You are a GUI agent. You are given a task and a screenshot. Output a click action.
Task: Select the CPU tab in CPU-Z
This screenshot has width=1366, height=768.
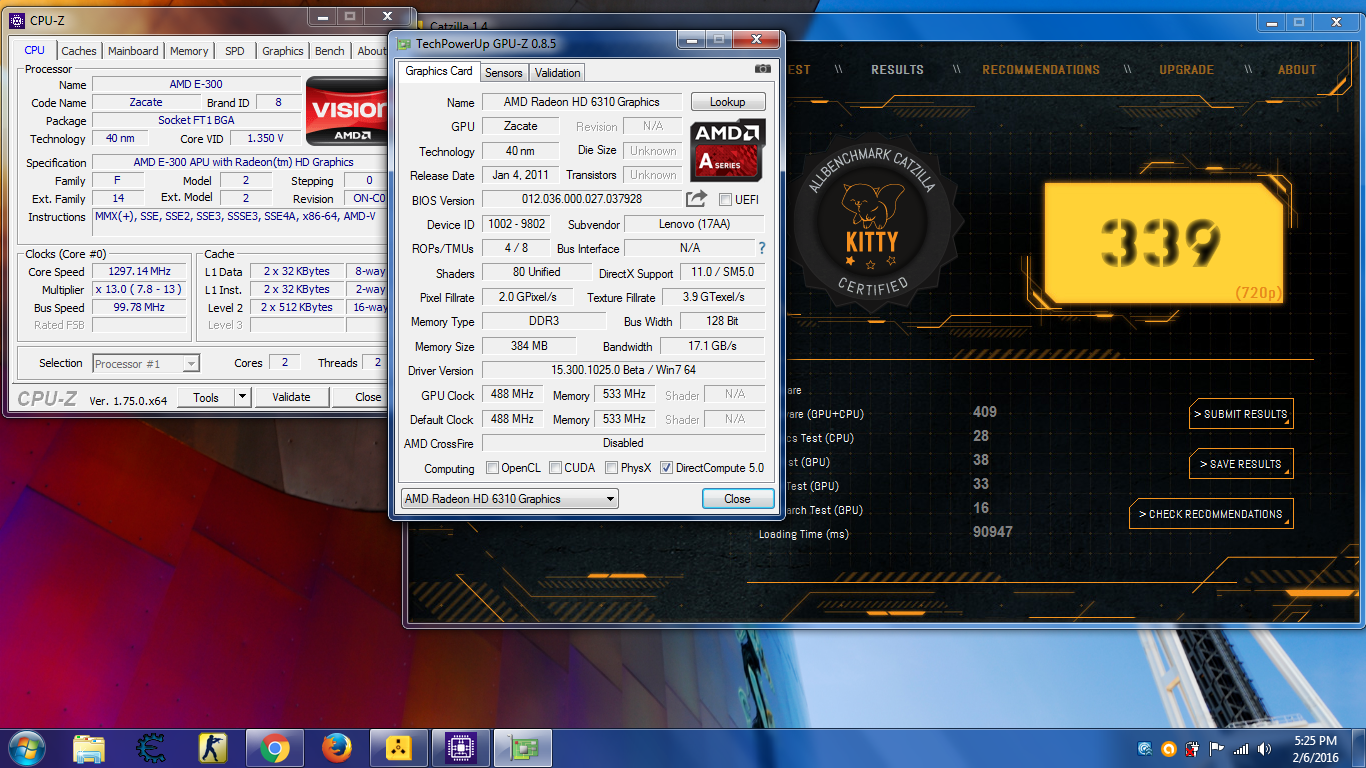[x=35, y=50]
